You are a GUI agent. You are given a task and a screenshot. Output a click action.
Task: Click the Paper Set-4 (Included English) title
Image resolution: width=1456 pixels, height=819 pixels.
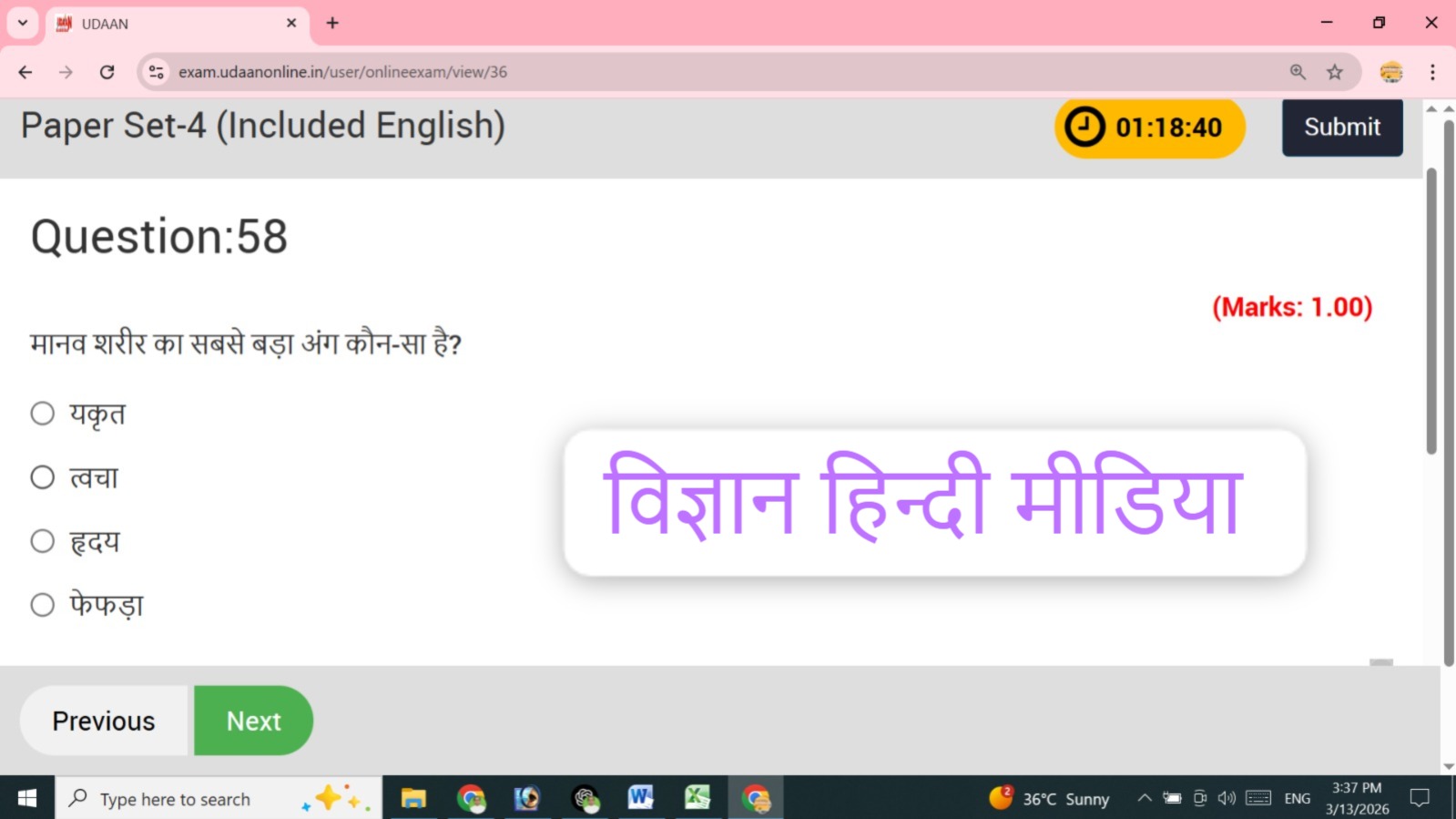point(263,126)
